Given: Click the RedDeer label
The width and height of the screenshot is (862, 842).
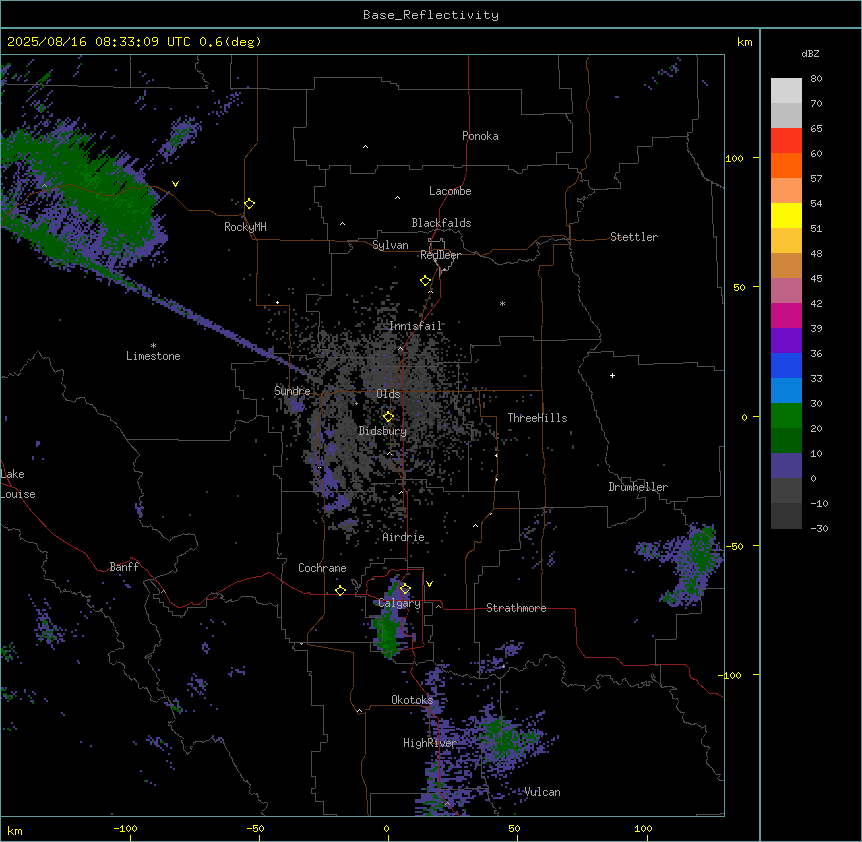Looking at the screenshot, I should [440, 255].
